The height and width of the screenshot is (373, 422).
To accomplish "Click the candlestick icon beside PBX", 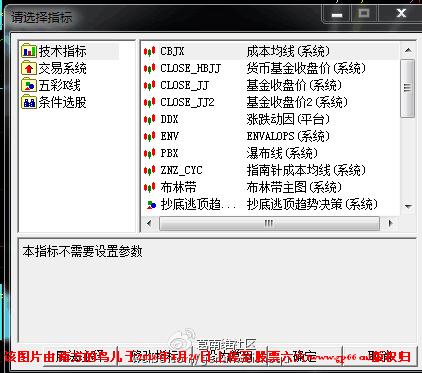I will tap(150, 153).
